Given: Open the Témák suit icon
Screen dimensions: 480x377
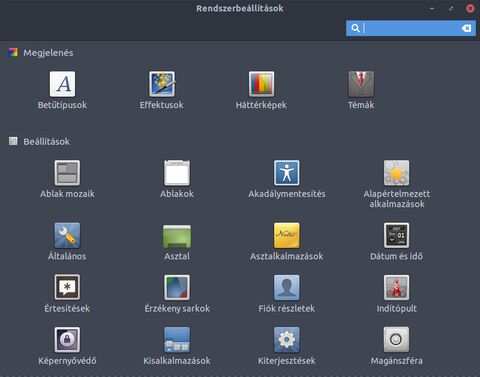Looking at the screenshot, I should [361, 84].
